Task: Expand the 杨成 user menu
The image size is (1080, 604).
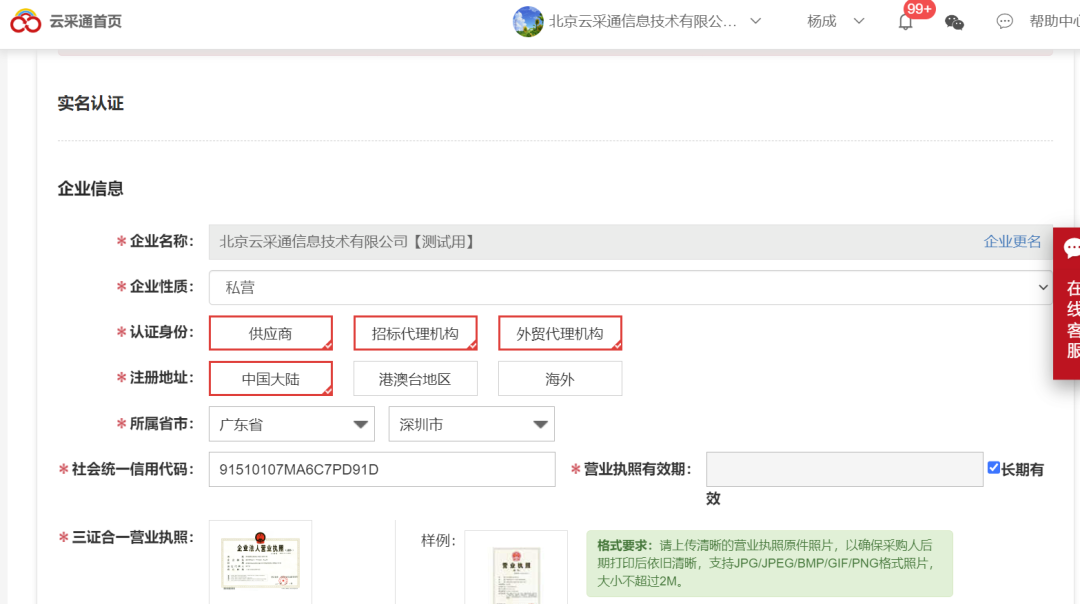Action: click(835, 21)
